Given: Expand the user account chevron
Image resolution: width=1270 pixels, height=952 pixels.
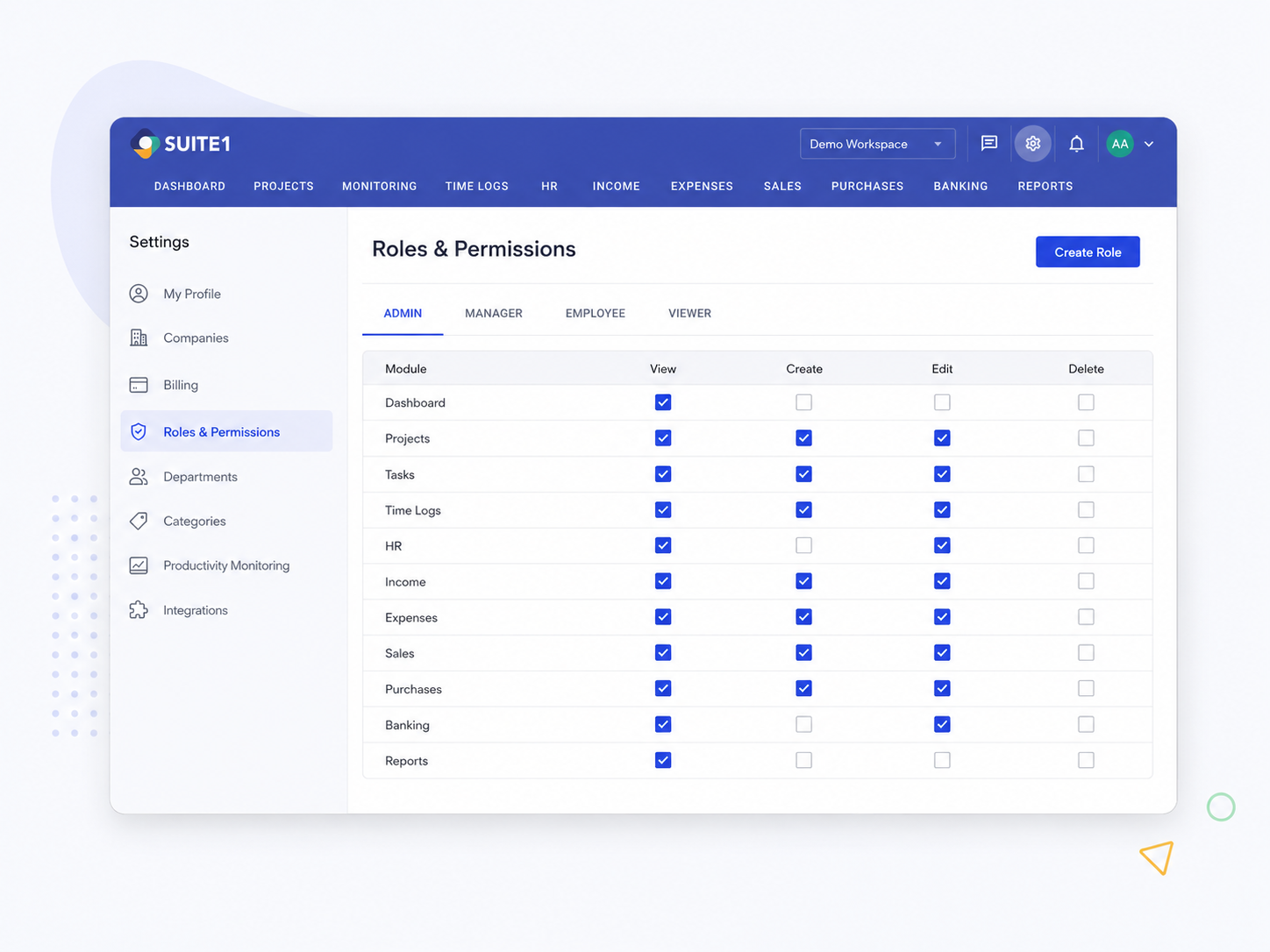Looking at the screenshot, I should click(1149, 144).
